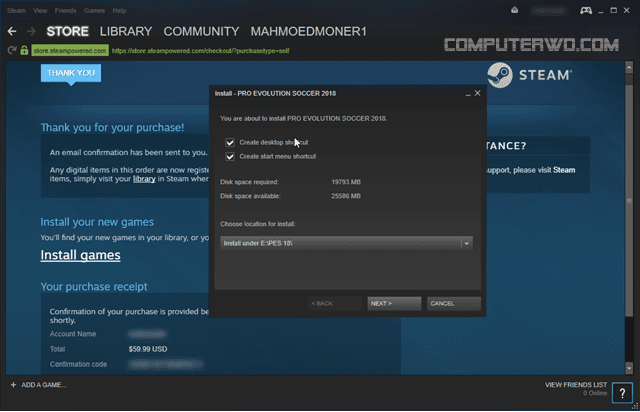Toggle Create start menu shortcut checkbox
The height and width of the screenshot is (412, 640).
[x=230, y=156]
